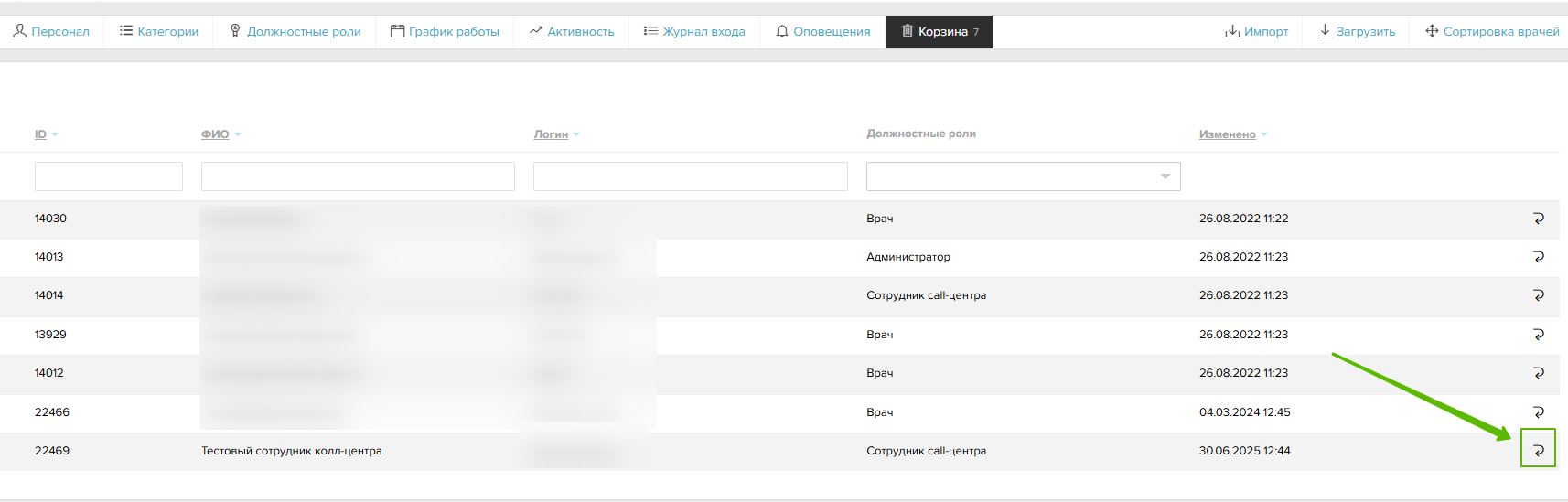Select the row 14014 call-центра role
The width and height of the screenshot is (1568, 502).
926,295
